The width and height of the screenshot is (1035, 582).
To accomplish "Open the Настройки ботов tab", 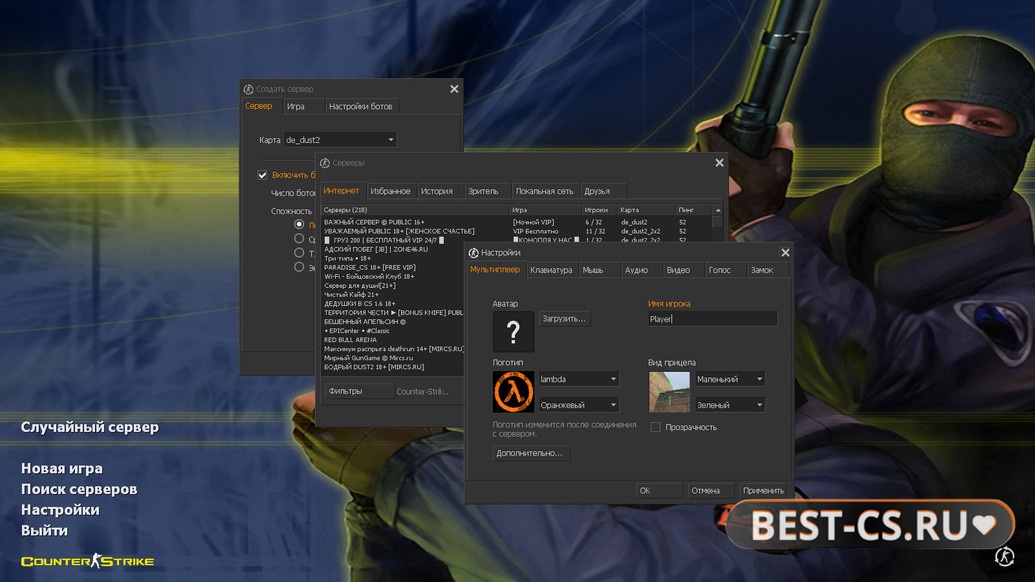I will pyautogui.click(x=360, y=106).
